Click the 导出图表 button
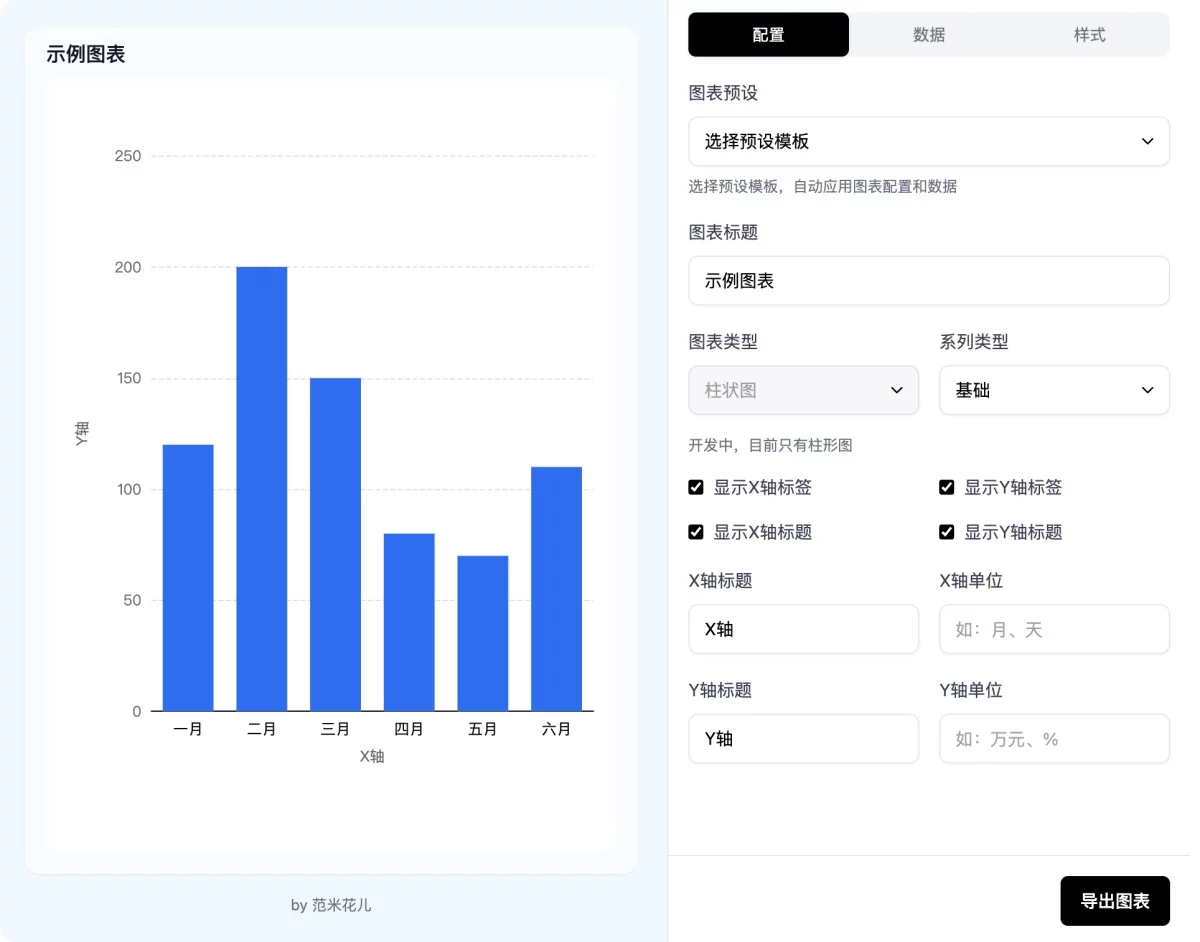 [x=1115, y=901]
